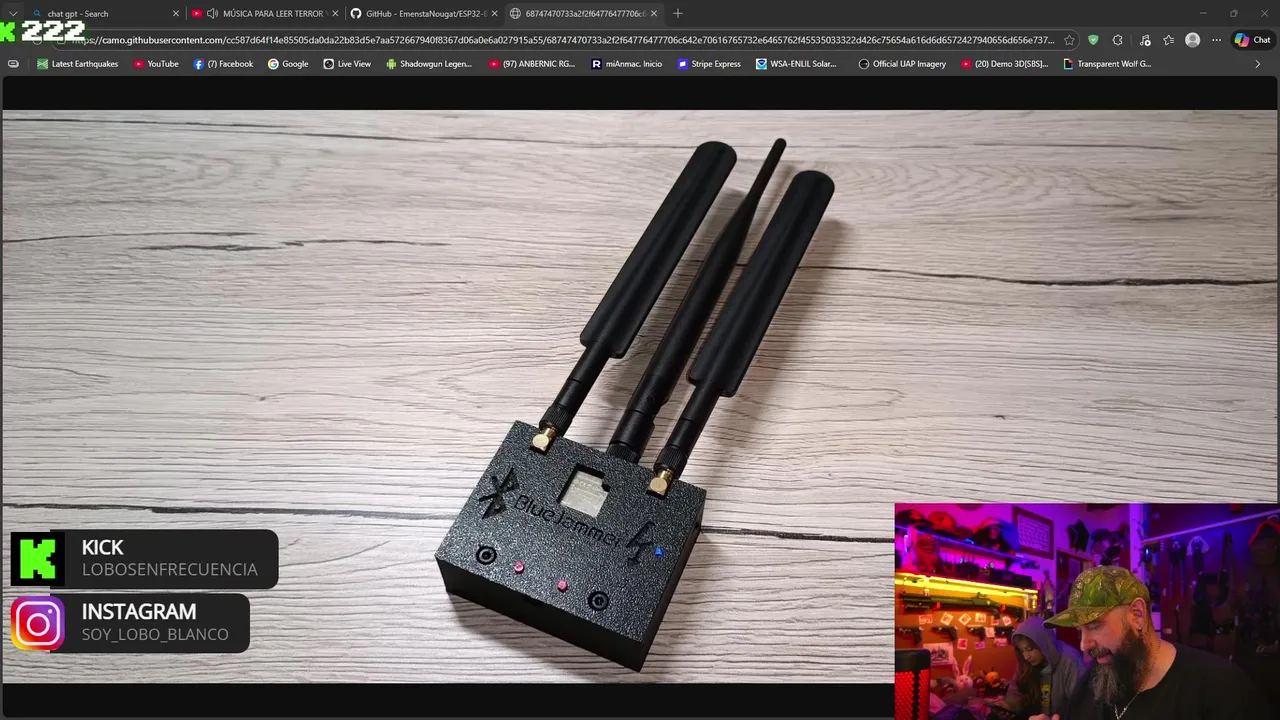Open the YouTube bookmark

(155, 64)
